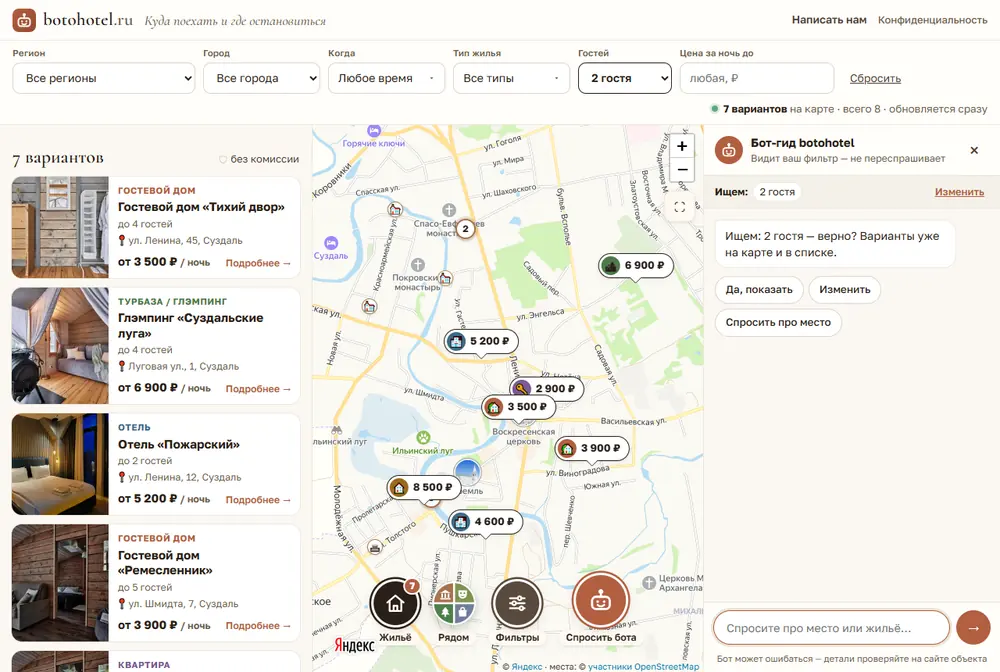Select the 3 900 ₽ map marker
The image size is (1000, 672).
(592, 448)
